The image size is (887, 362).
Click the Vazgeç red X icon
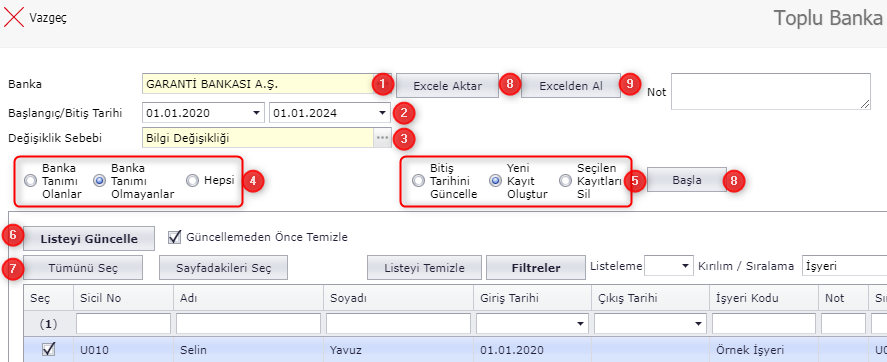point(14,17)
